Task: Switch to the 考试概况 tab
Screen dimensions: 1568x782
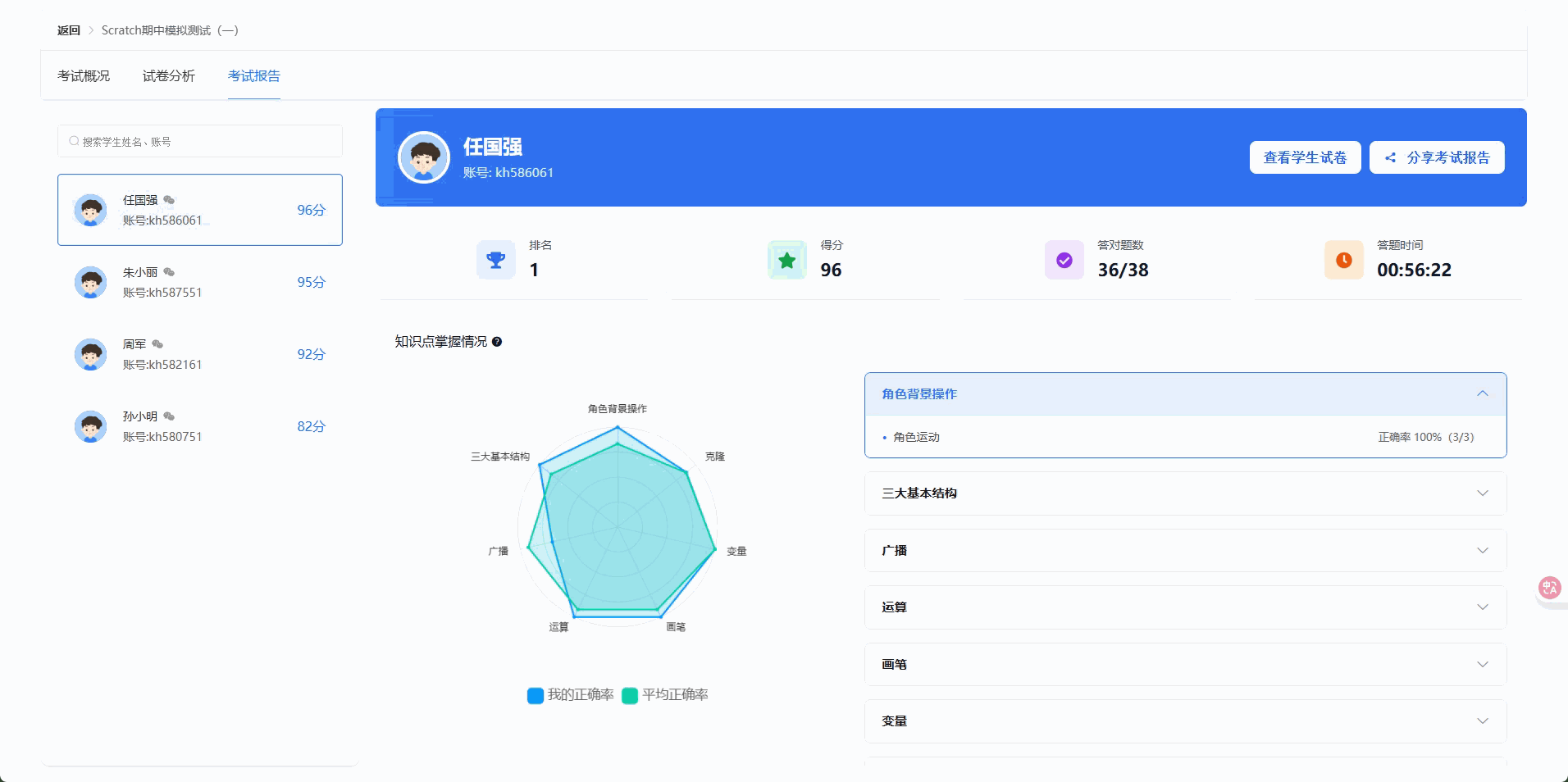Action: (x=84, y=75)
